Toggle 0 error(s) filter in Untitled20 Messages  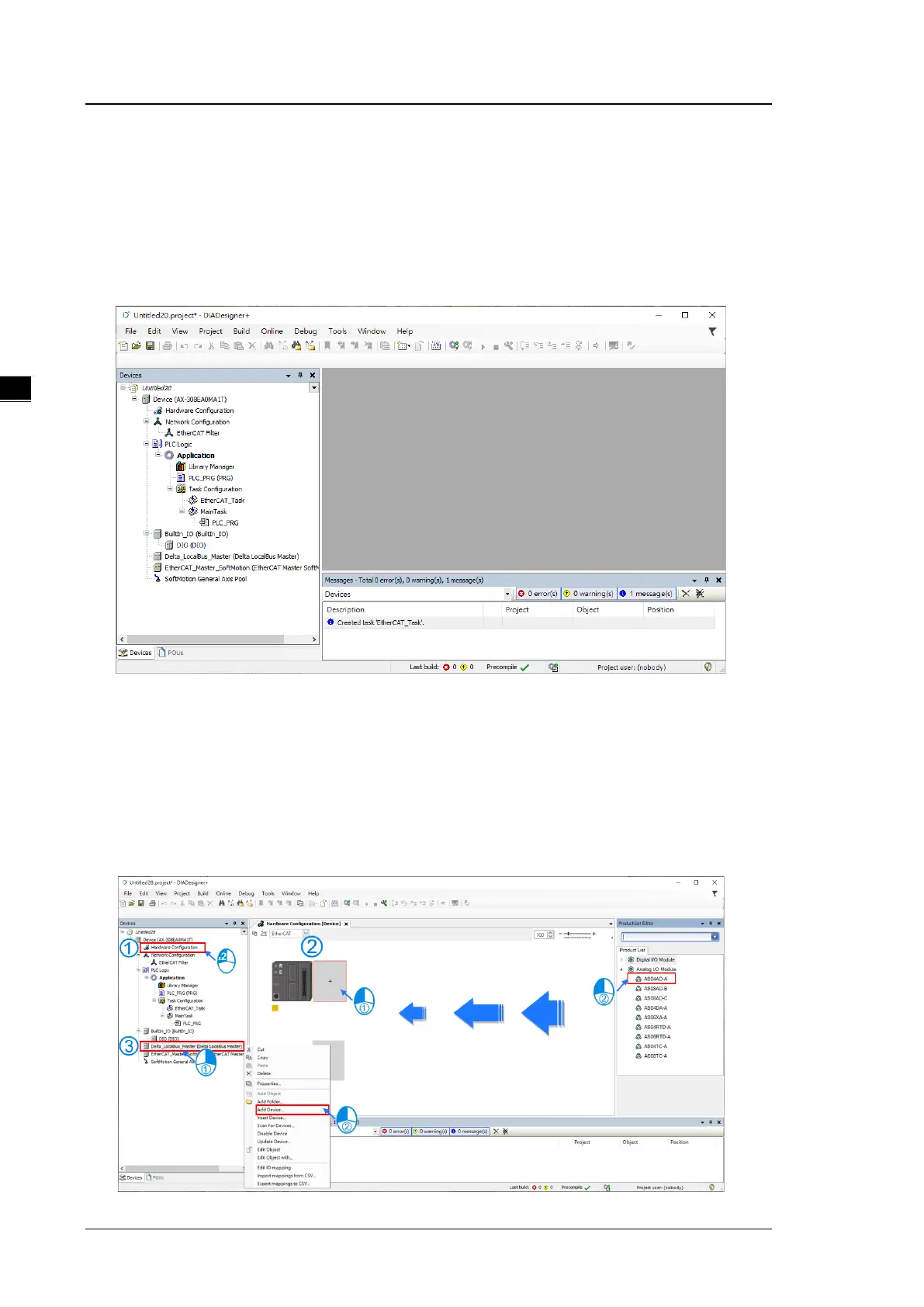pos(538,594)
